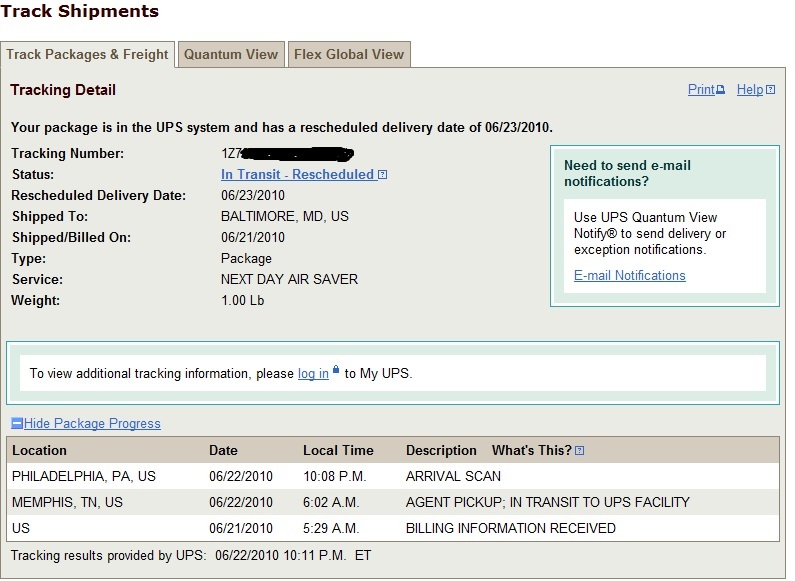Click the What's This? column header
795x581 pixels.
tap(531, 450)
